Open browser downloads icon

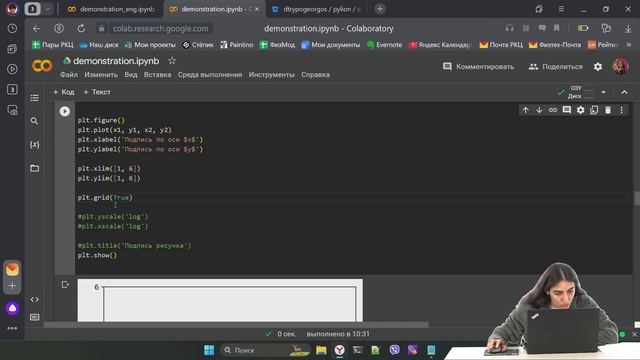(x=628, y=29)
